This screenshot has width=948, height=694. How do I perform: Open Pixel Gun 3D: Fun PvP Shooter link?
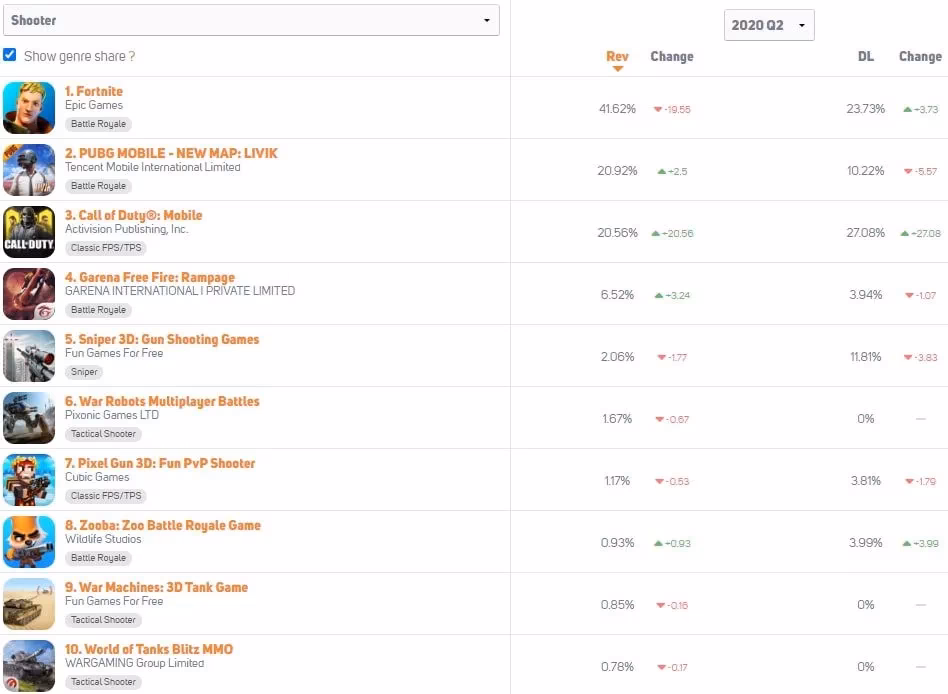pos(160,463)
